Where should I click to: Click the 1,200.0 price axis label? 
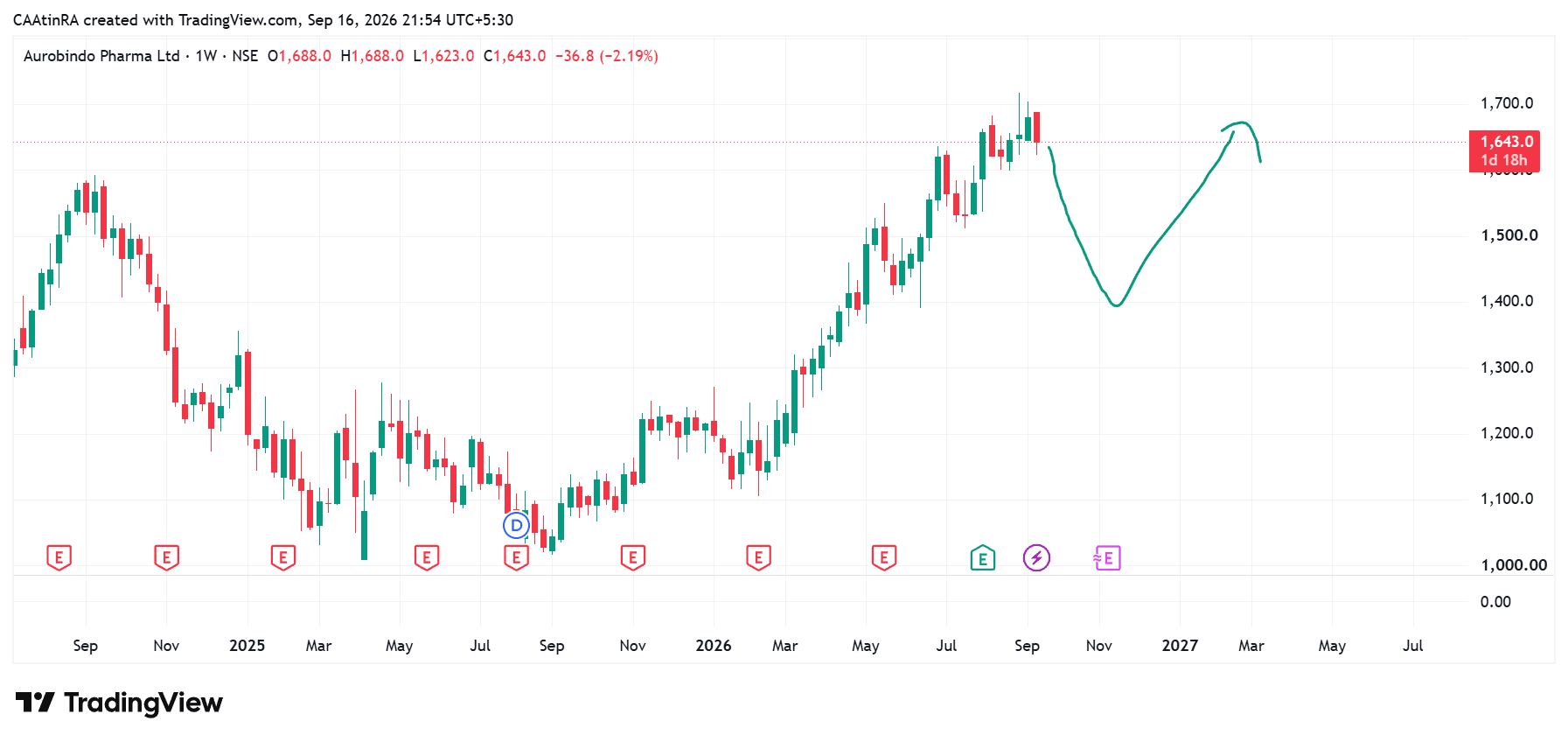point(1507,433)
